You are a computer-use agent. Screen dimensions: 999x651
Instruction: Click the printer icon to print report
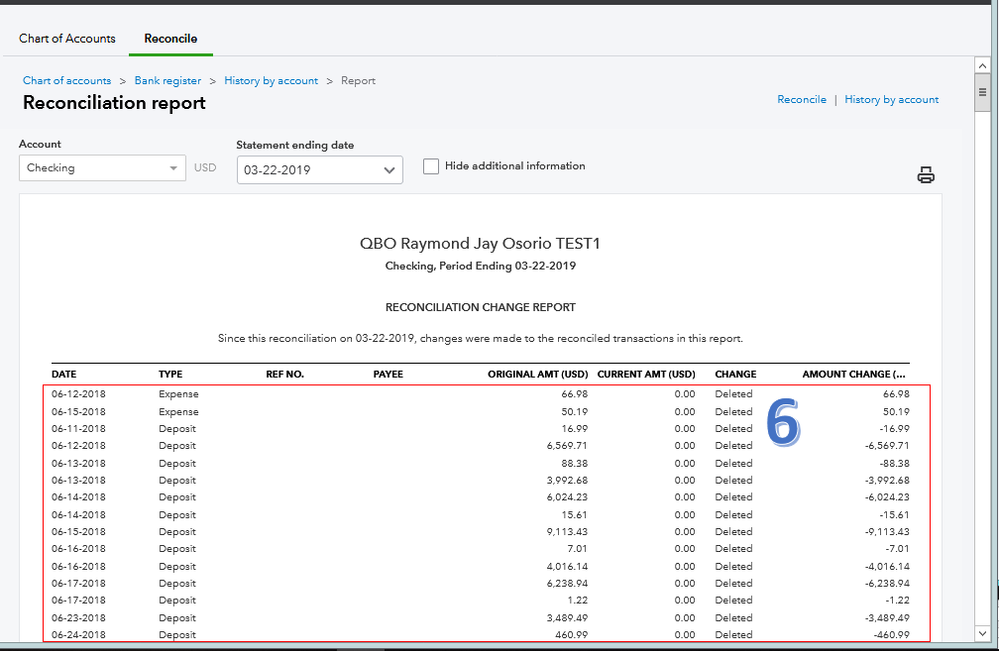pyautogui.click(x=926, y=176)
